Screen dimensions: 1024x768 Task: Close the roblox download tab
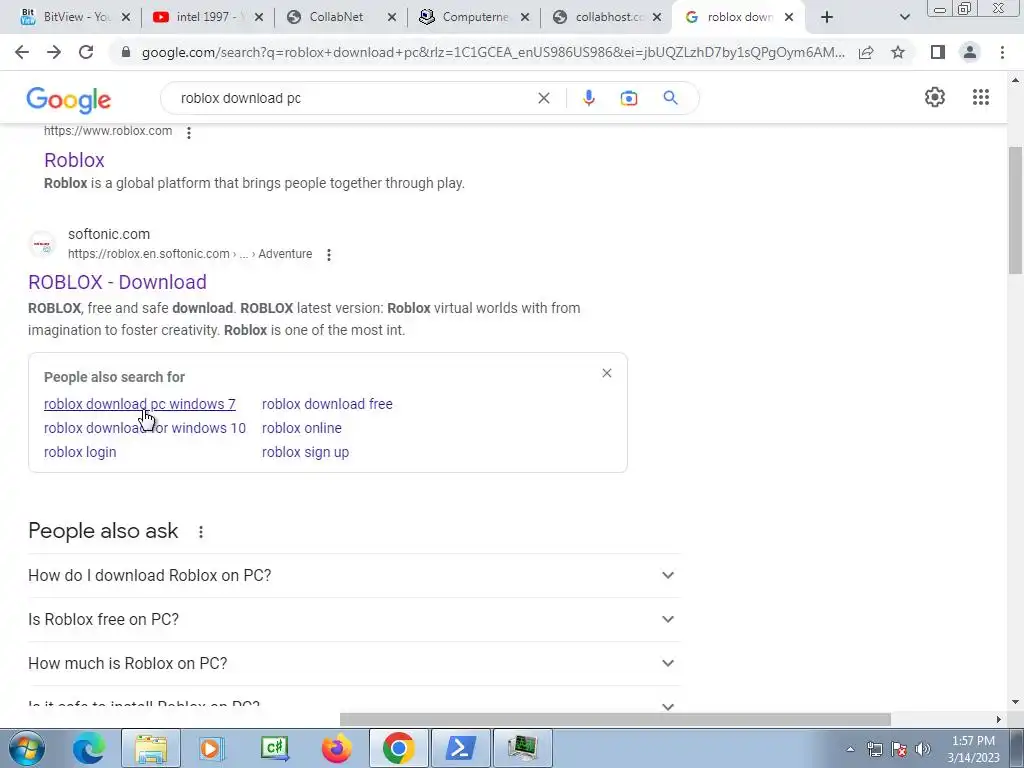tap(789, 17)
